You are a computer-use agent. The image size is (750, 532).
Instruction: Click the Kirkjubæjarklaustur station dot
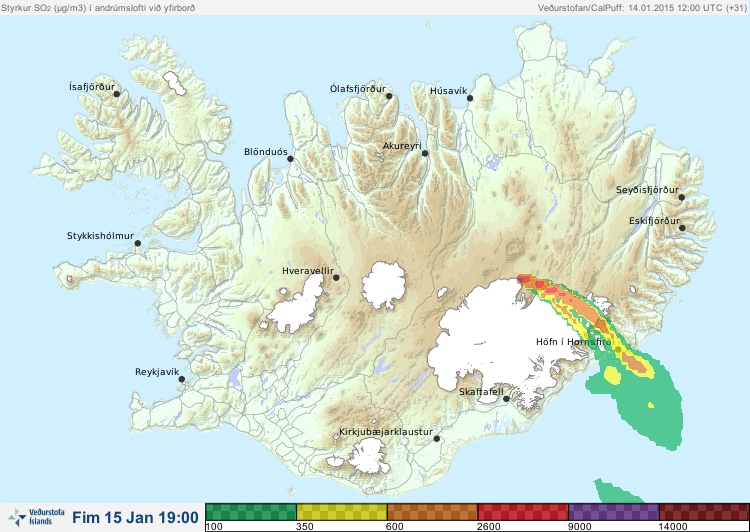[x=436, y=439]
